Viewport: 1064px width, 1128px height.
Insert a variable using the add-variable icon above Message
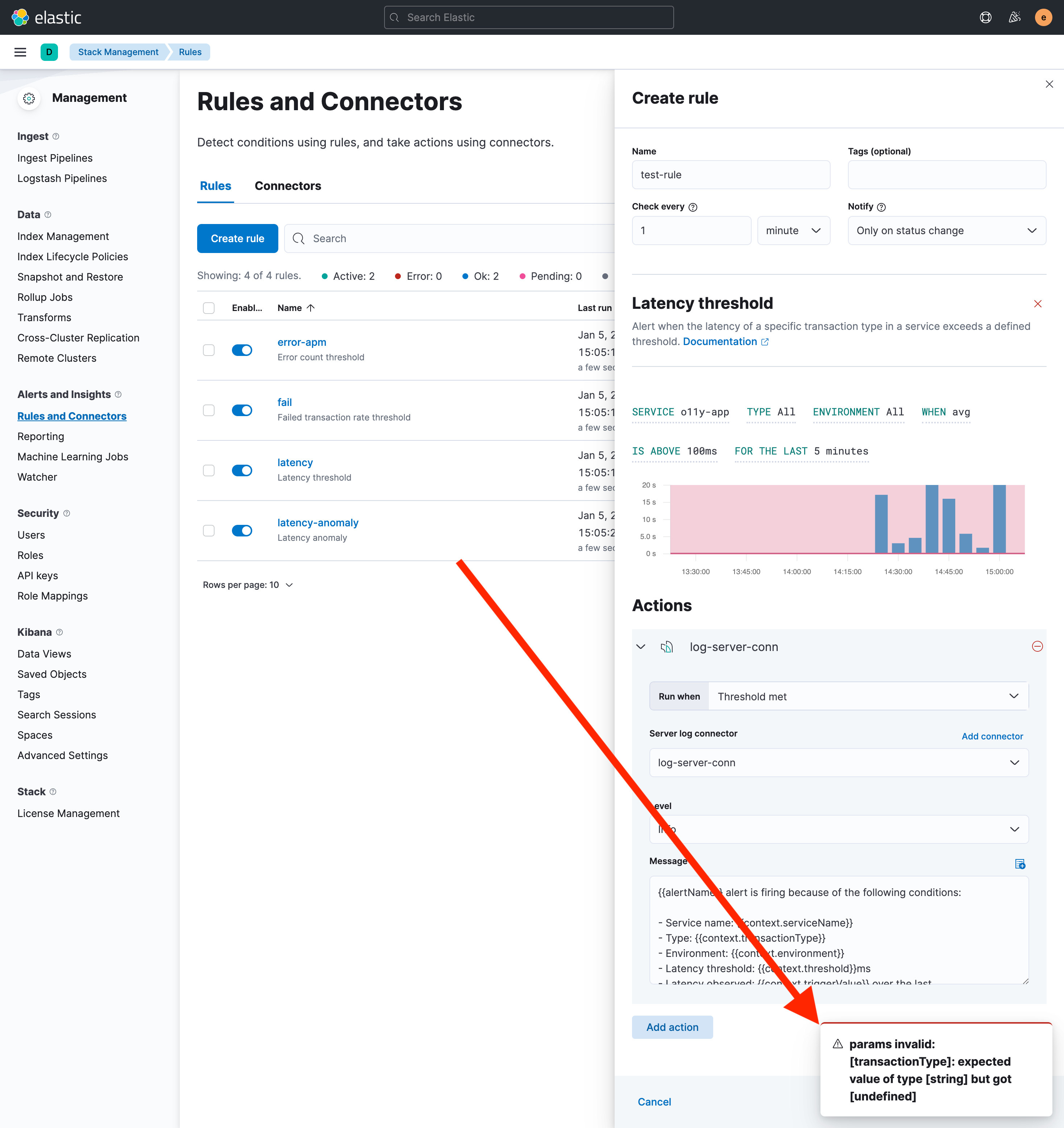tap(1020, 864)
